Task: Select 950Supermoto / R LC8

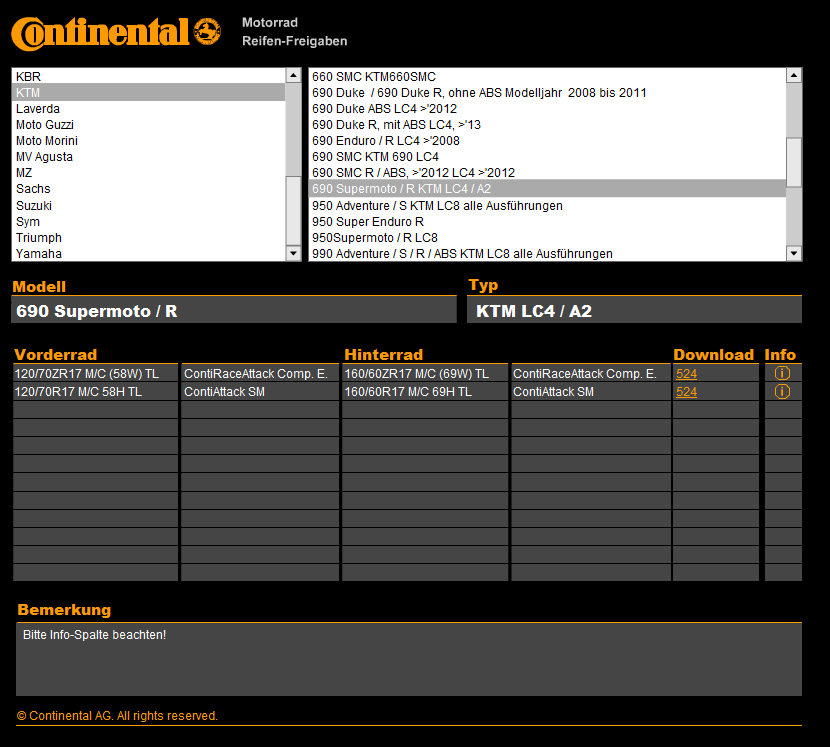Action: 547,237
